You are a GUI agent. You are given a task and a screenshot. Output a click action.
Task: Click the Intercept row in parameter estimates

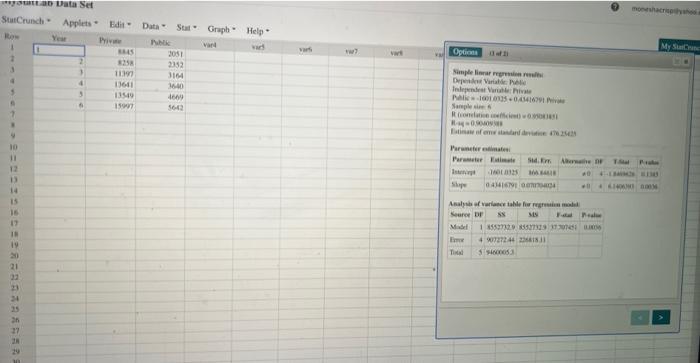tap(556, 173)
